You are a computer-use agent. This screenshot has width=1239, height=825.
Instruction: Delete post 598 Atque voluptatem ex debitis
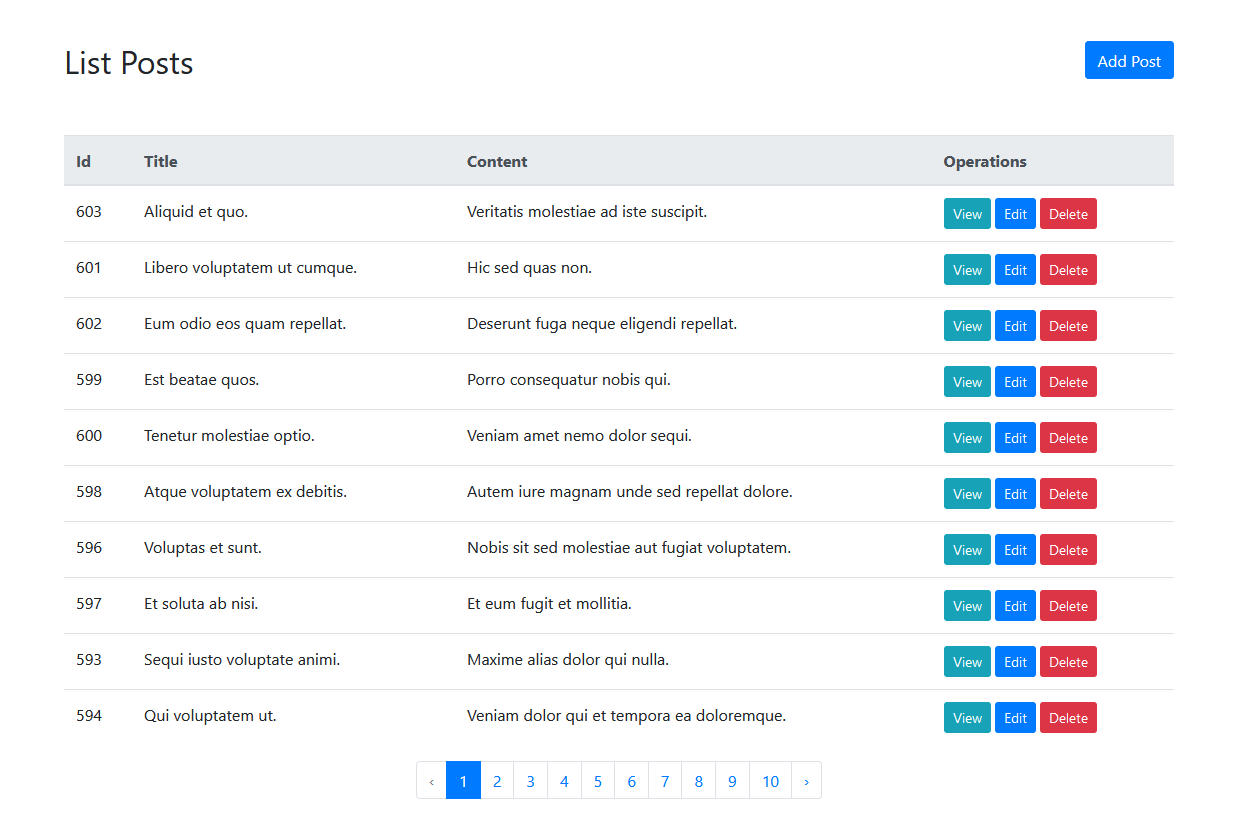pyautogui.click(x=1068, y=494)
